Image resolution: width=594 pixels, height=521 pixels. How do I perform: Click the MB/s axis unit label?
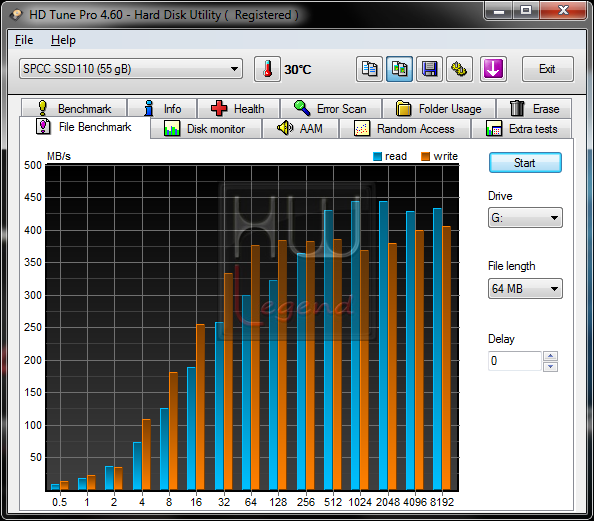click(59, 156)
